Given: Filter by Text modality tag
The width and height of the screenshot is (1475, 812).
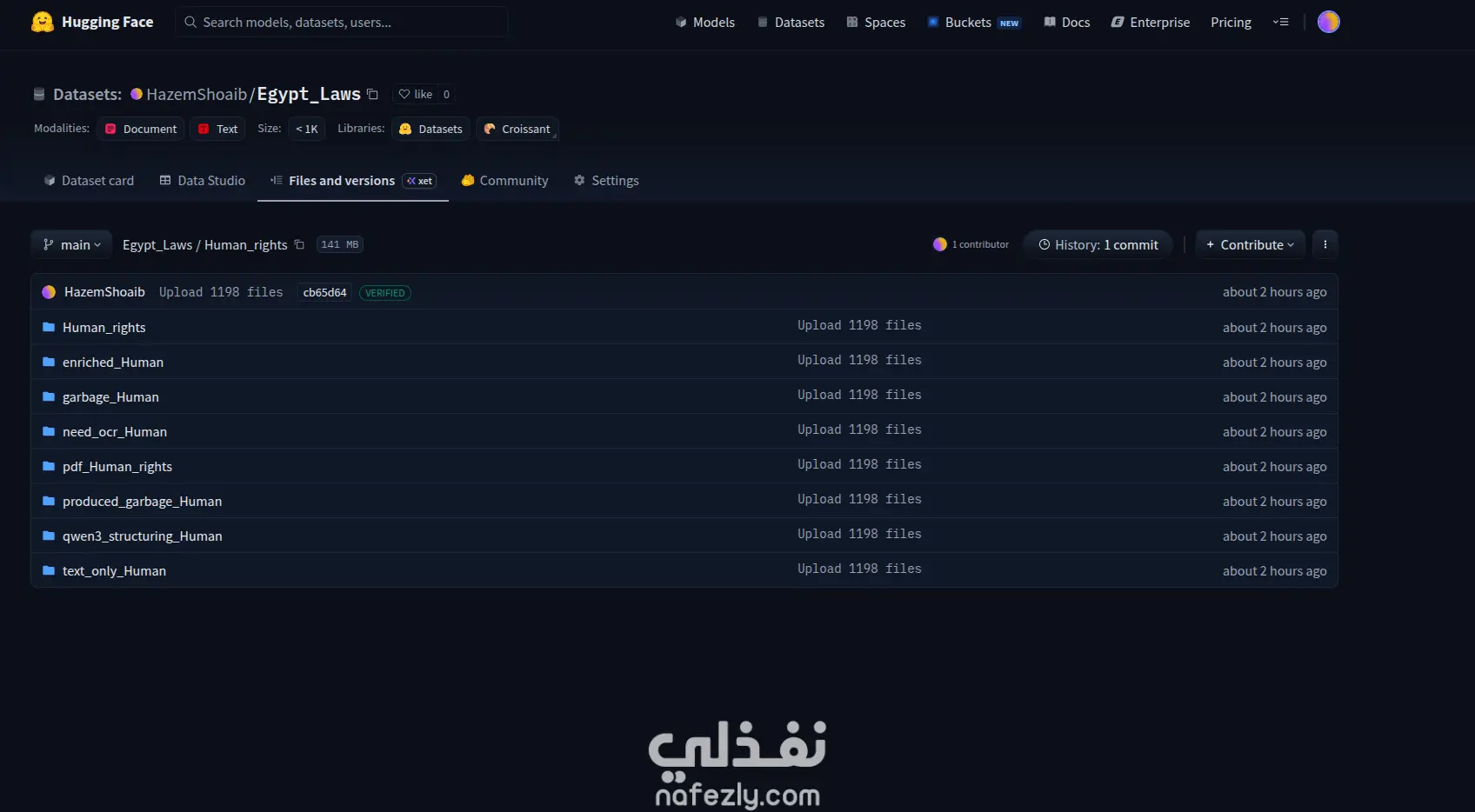Looking at the screenshot, I should [x=217, y=129].
